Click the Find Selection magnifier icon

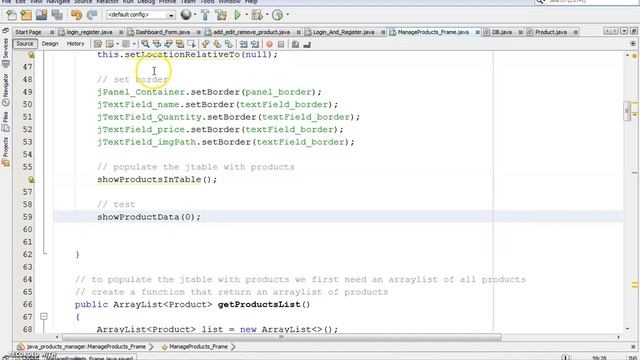pyautogui.click(x=145, y=44)
